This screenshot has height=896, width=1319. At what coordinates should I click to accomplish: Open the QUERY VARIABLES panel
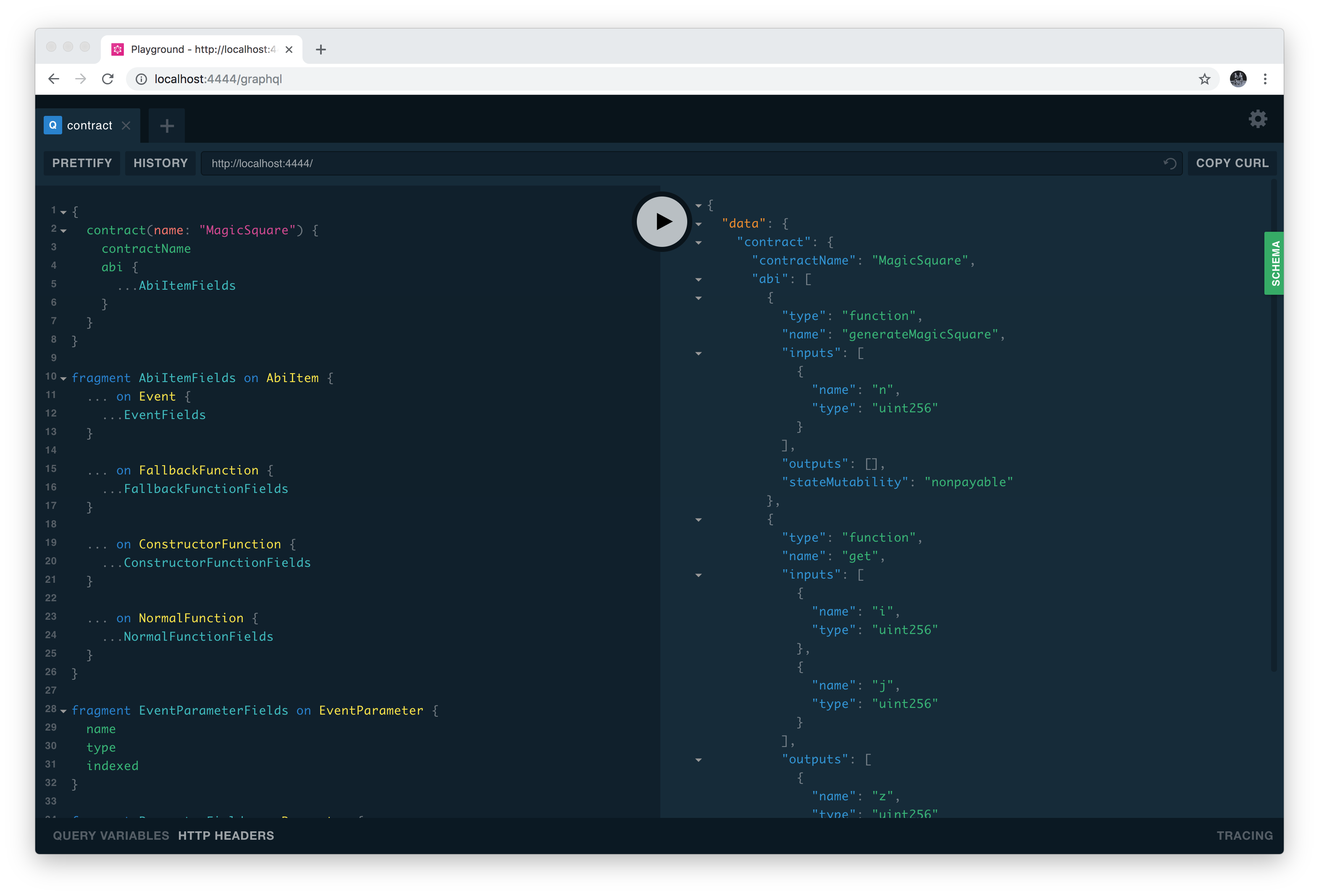[110, 835]
